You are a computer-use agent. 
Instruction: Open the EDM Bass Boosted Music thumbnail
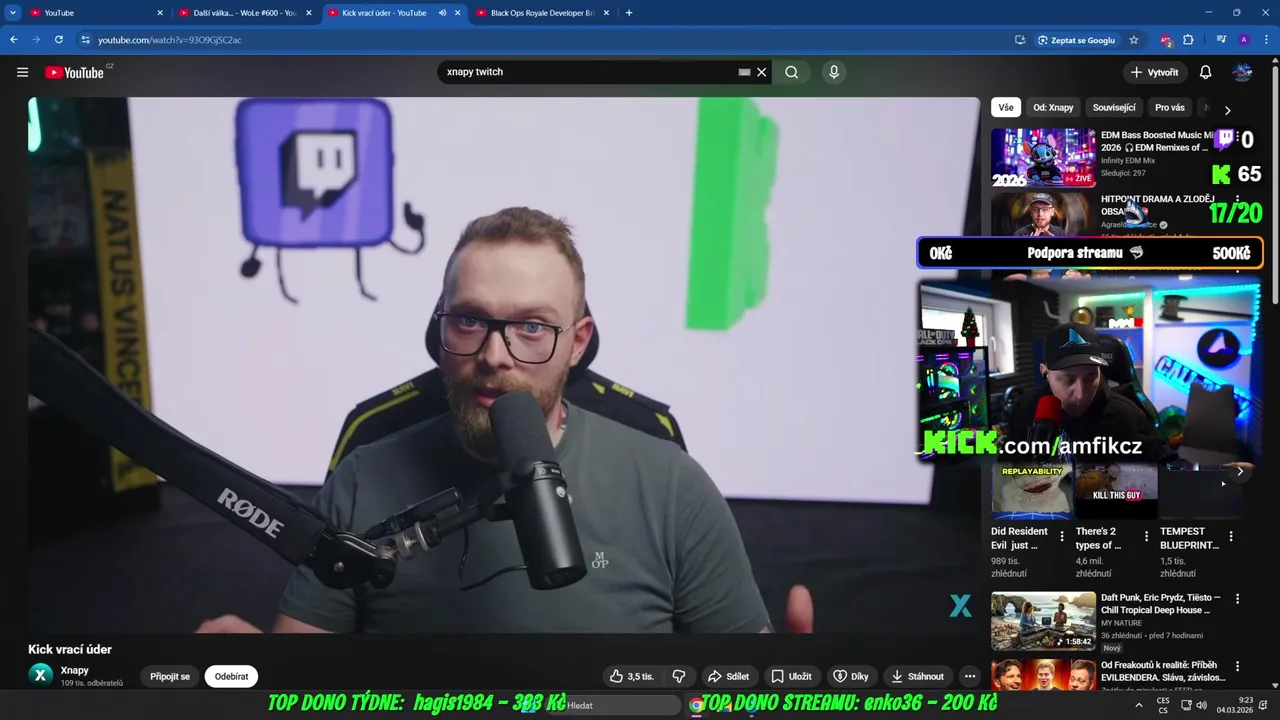point(1043,157)
